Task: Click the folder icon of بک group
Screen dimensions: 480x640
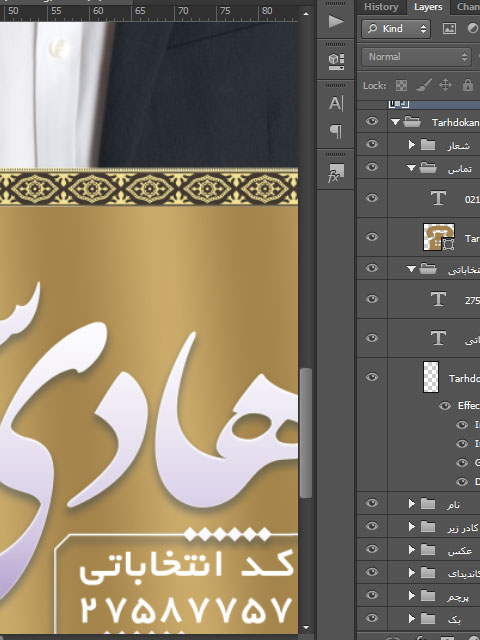Action: pyautogui.click(x=428, y=619)
